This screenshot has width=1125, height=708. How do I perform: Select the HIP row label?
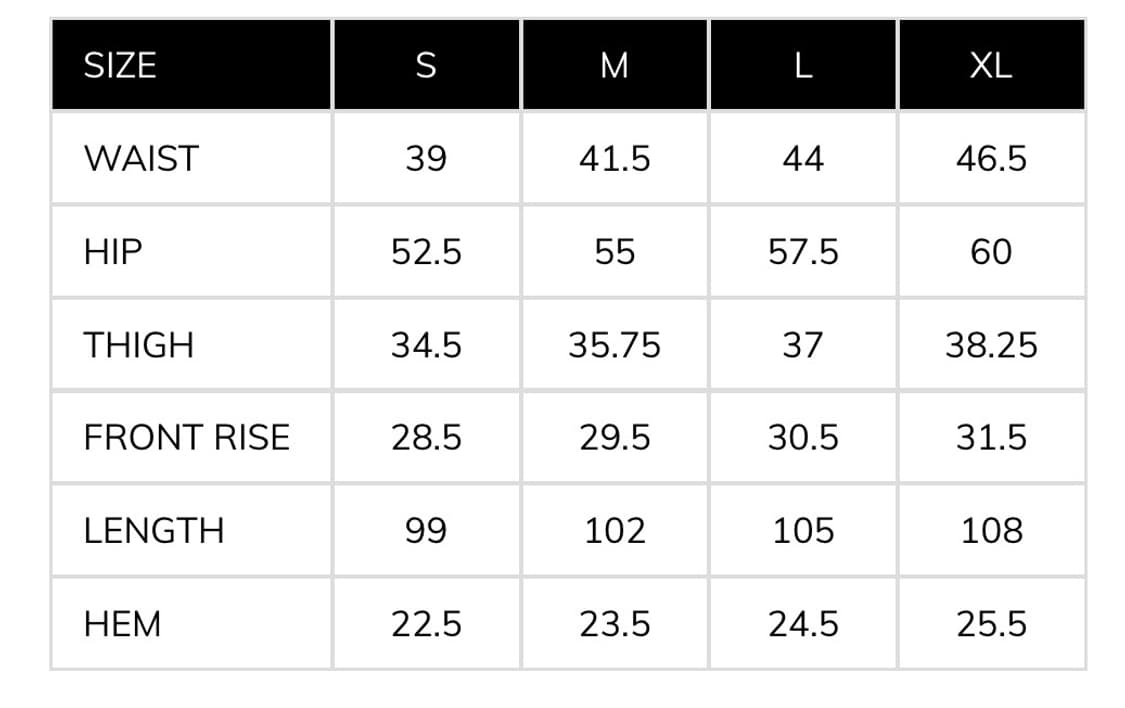click(113, 252)
